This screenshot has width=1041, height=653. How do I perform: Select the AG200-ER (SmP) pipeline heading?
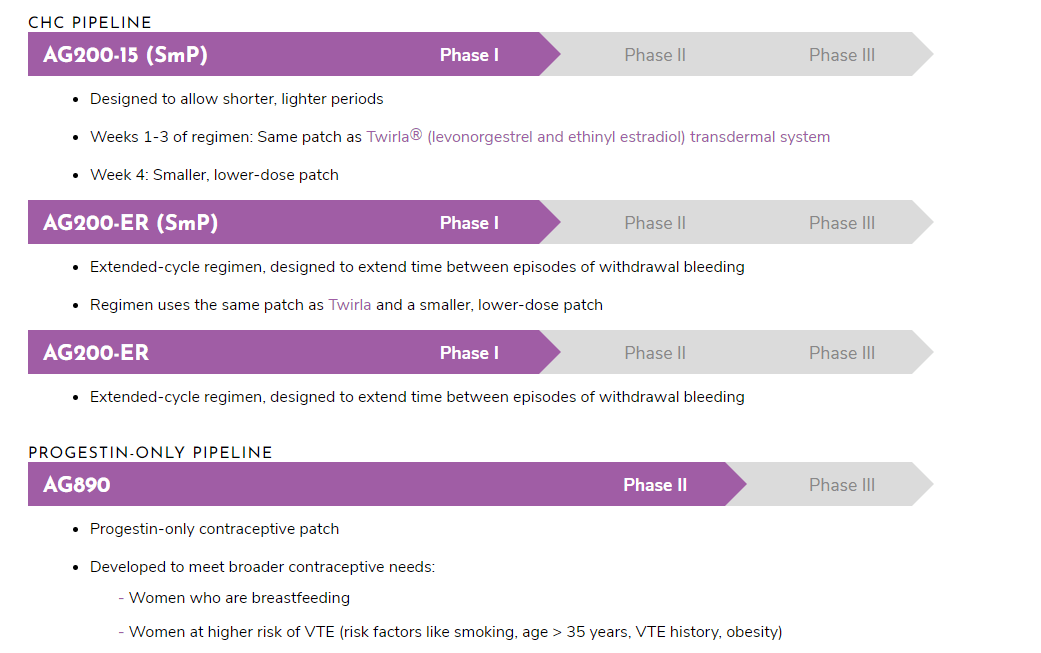click(131, 222)
